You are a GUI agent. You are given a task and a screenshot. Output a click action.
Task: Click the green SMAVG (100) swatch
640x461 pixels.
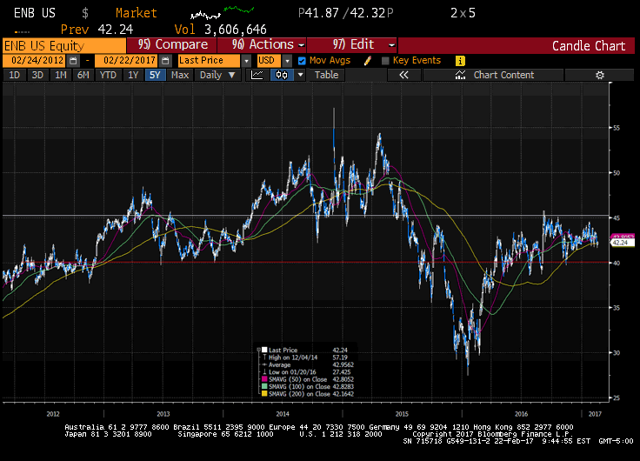pos(264,387)
